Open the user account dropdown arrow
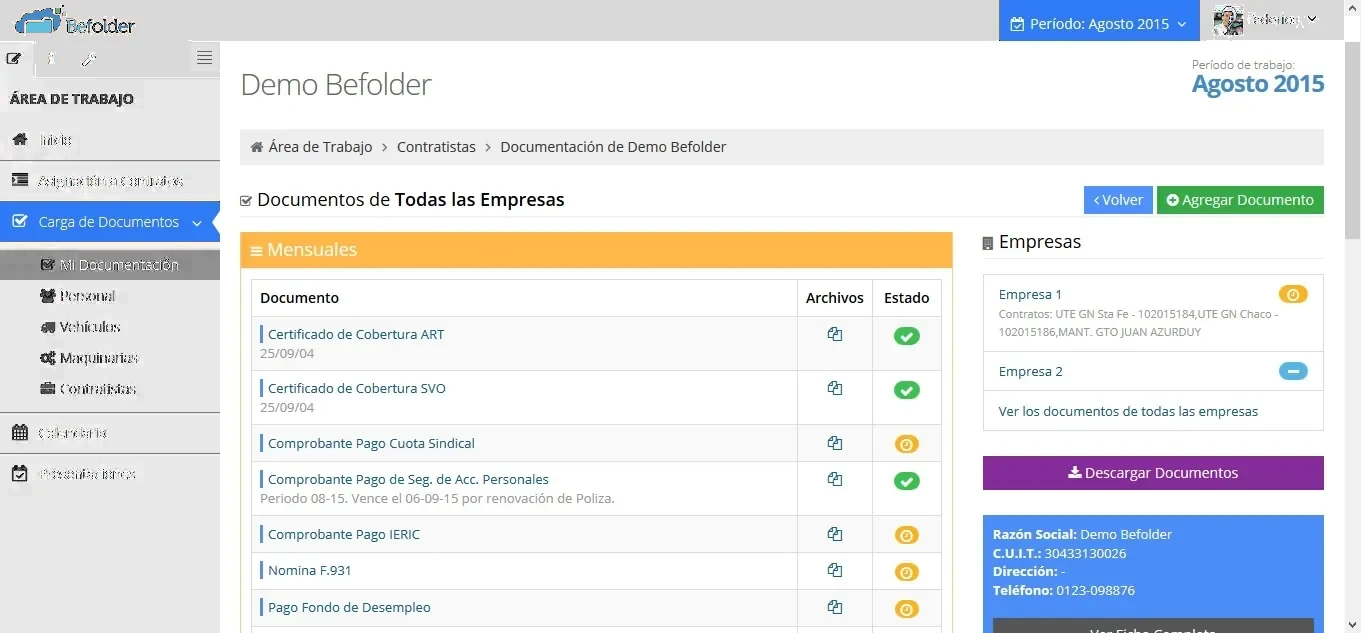The width and height of the screenshot is (1361, 633). 1312,18
